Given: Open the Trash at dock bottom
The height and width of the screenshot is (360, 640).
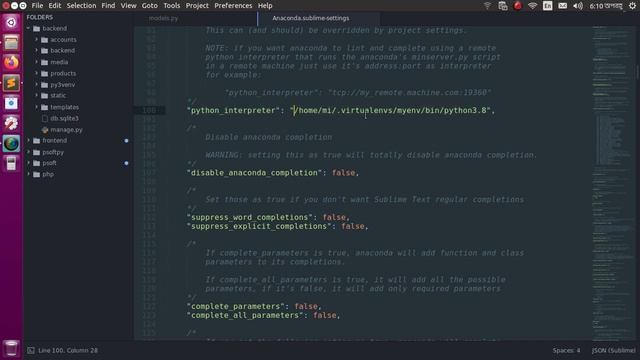Looking at the screenshot, I should (11, 348).
